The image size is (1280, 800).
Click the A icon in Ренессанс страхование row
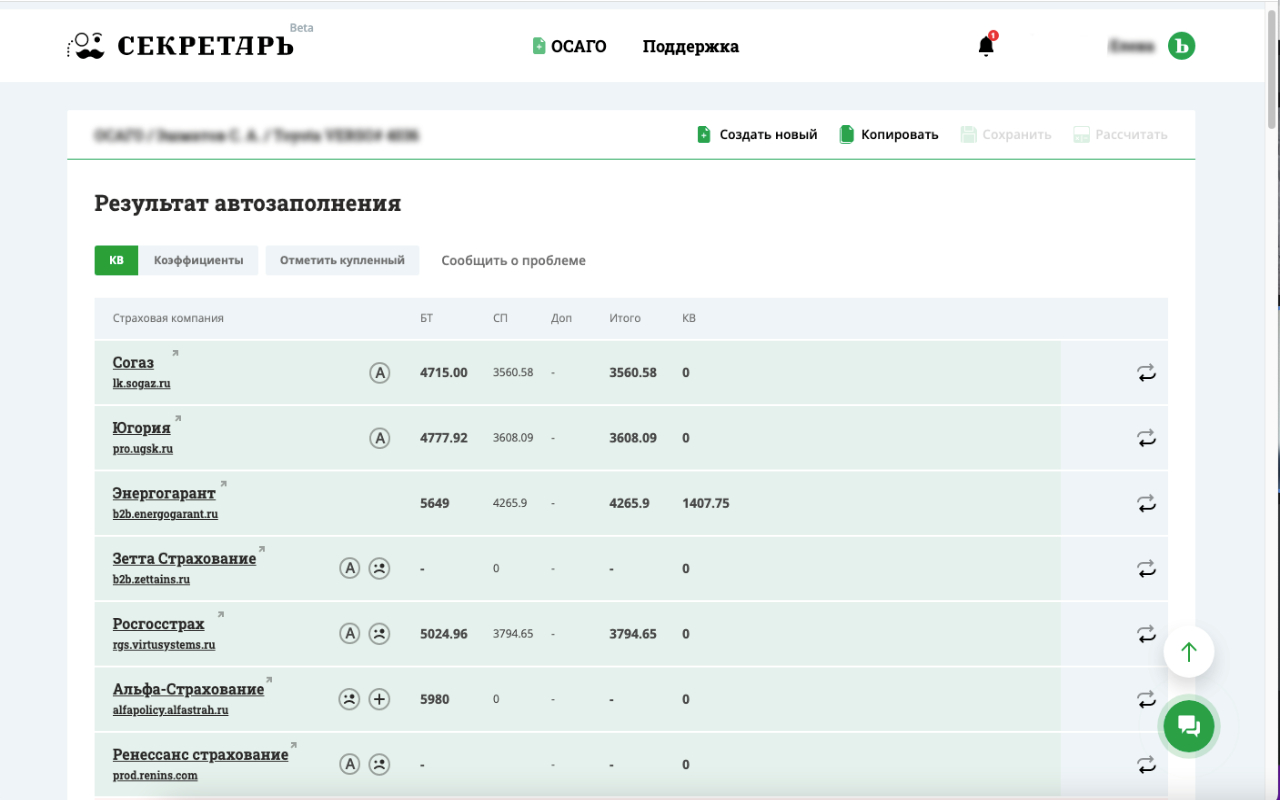click(x=349, y=764)
